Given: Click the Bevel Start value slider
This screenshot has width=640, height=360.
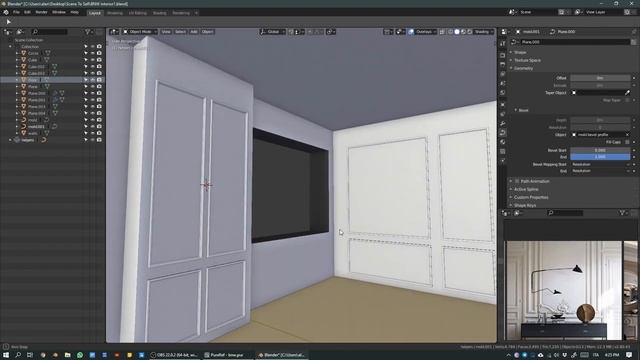Looking at the screenshot, I should tap(600, 150).
